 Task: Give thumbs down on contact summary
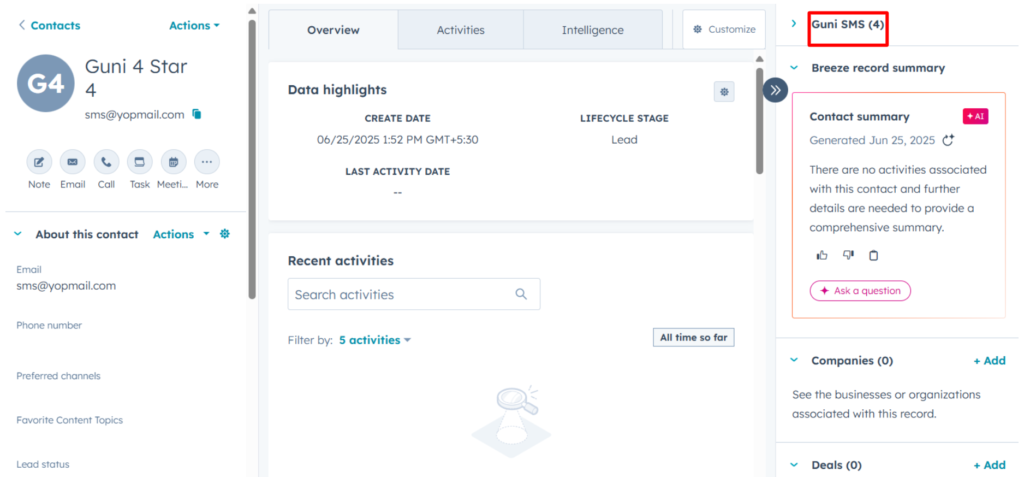click(x=848, y=255)
